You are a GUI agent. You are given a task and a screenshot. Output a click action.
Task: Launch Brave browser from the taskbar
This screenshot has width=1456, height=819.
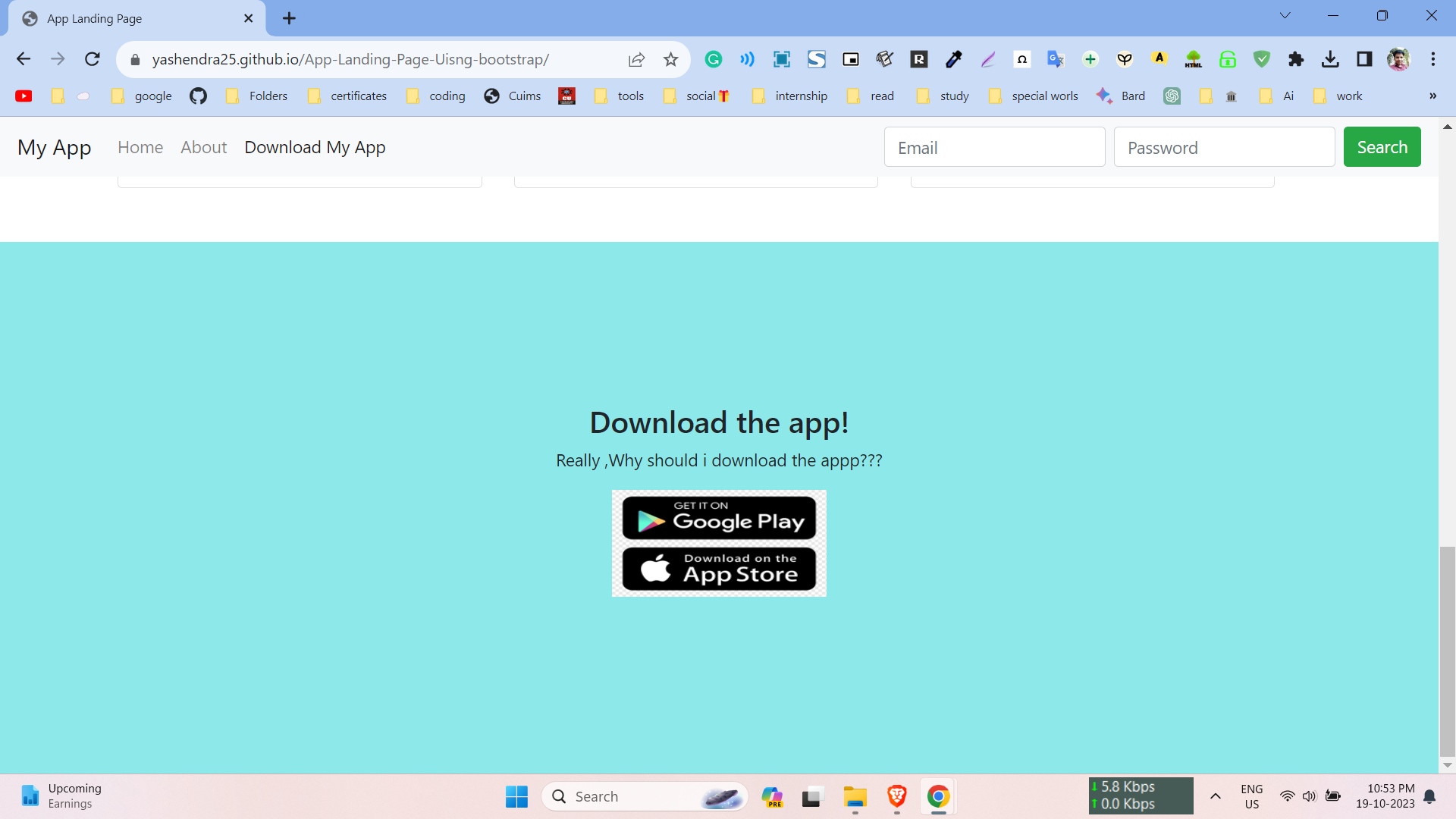pyautogui.click(x=896, y=796)
